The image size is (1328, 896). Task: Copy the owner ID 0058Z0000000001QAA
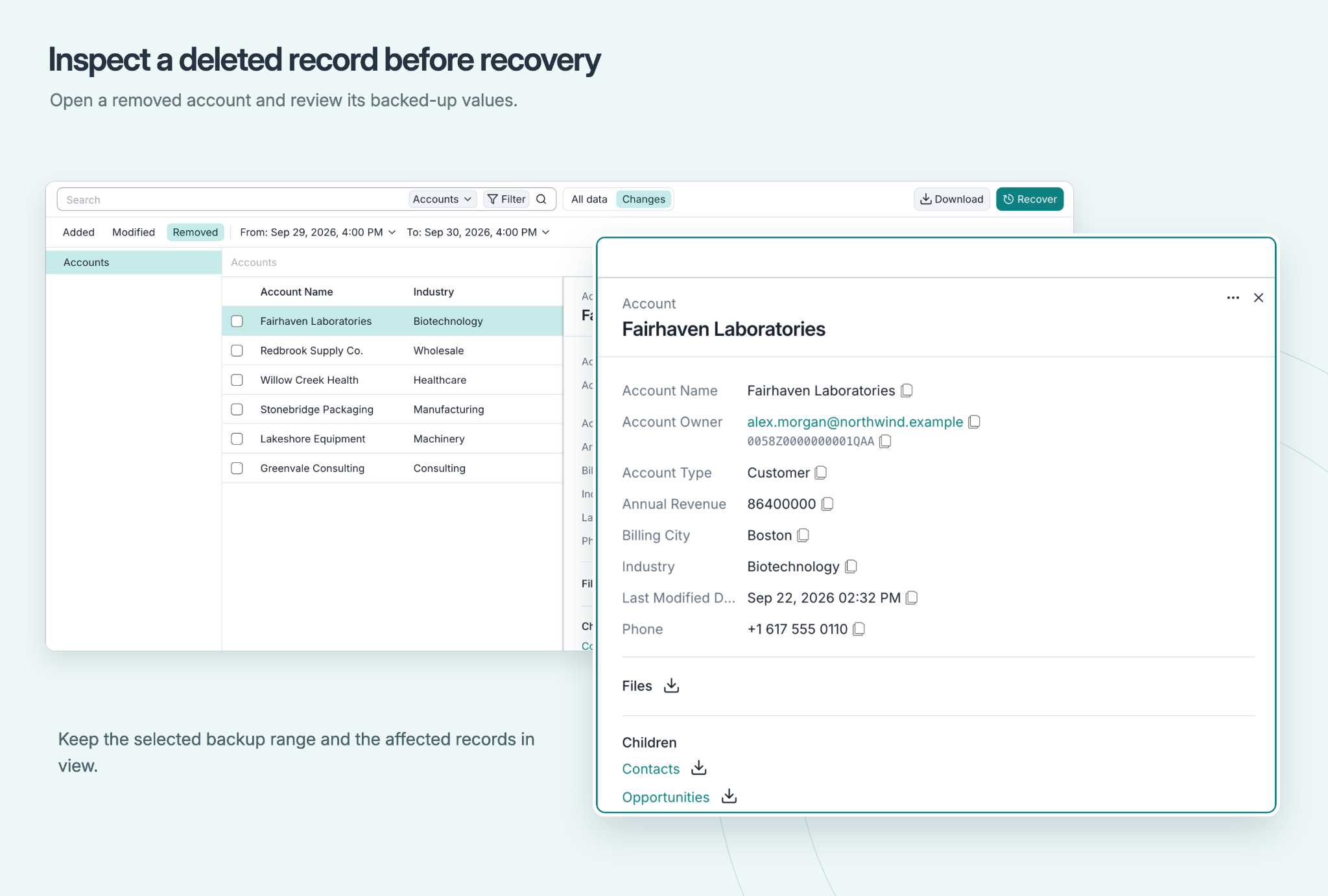click(x=885, y=442)
